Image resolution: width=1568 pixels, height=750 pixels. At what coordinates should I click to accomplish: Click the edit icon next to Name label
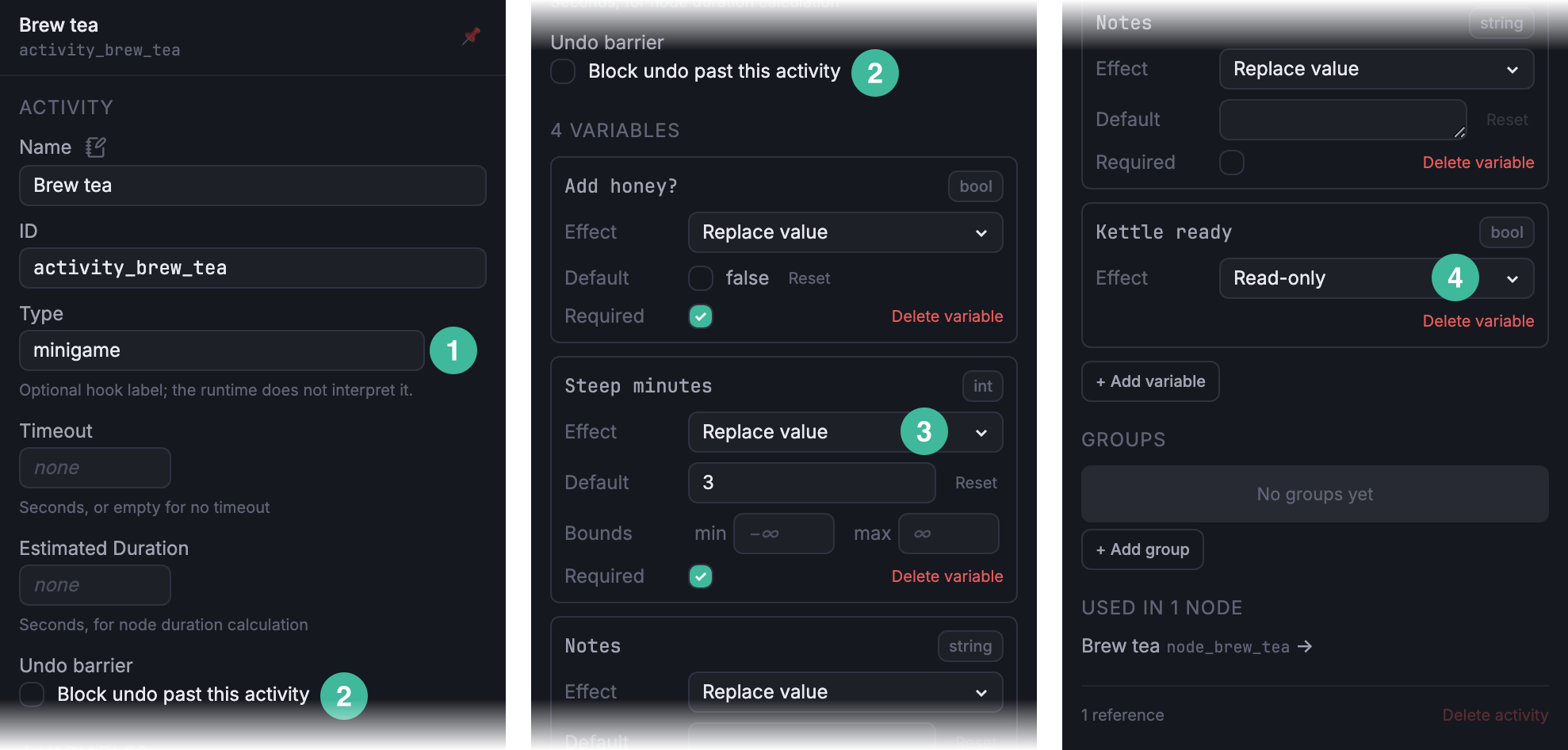(96, 147)
